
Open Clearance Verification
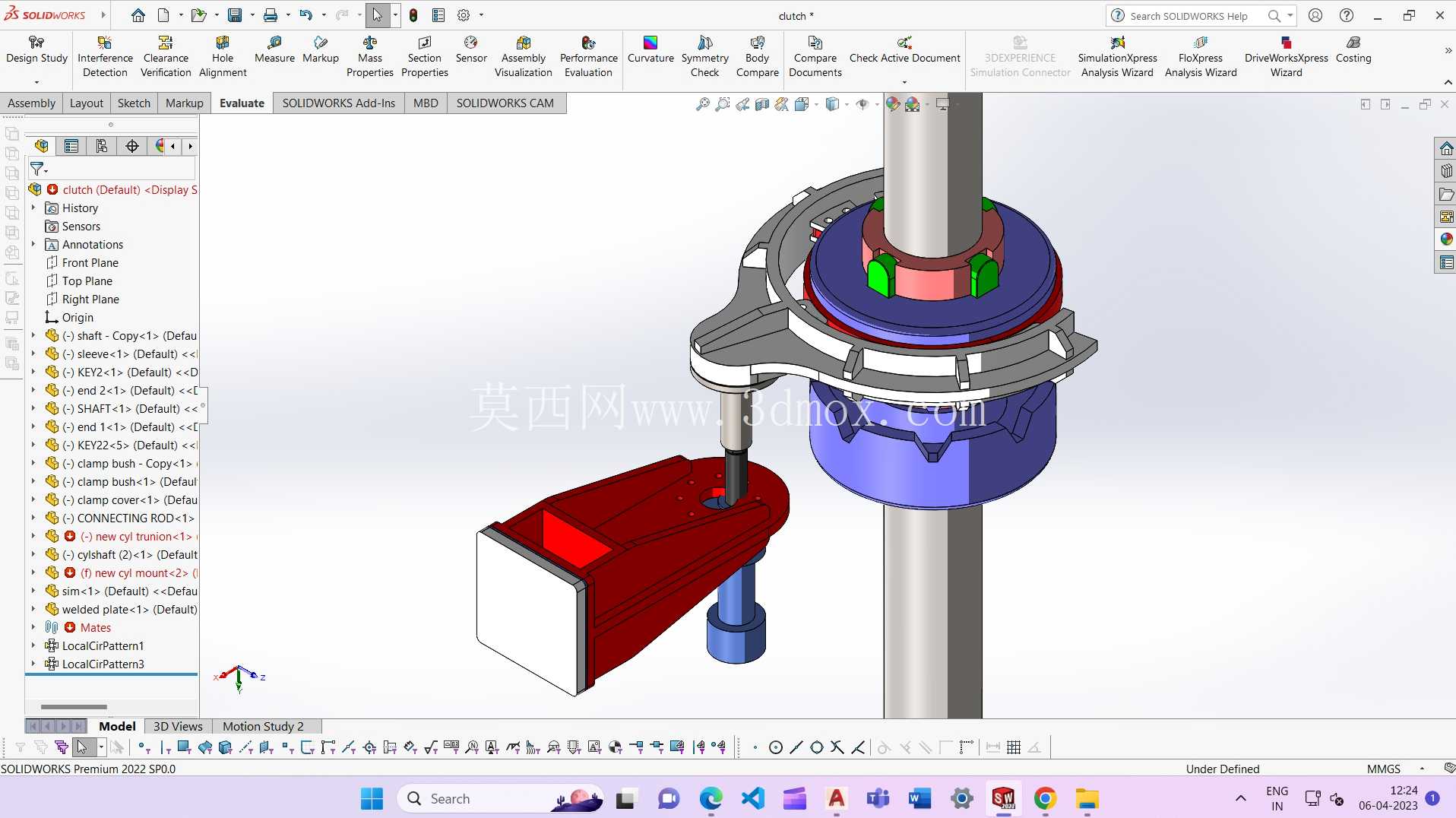(x=166, y=57)
